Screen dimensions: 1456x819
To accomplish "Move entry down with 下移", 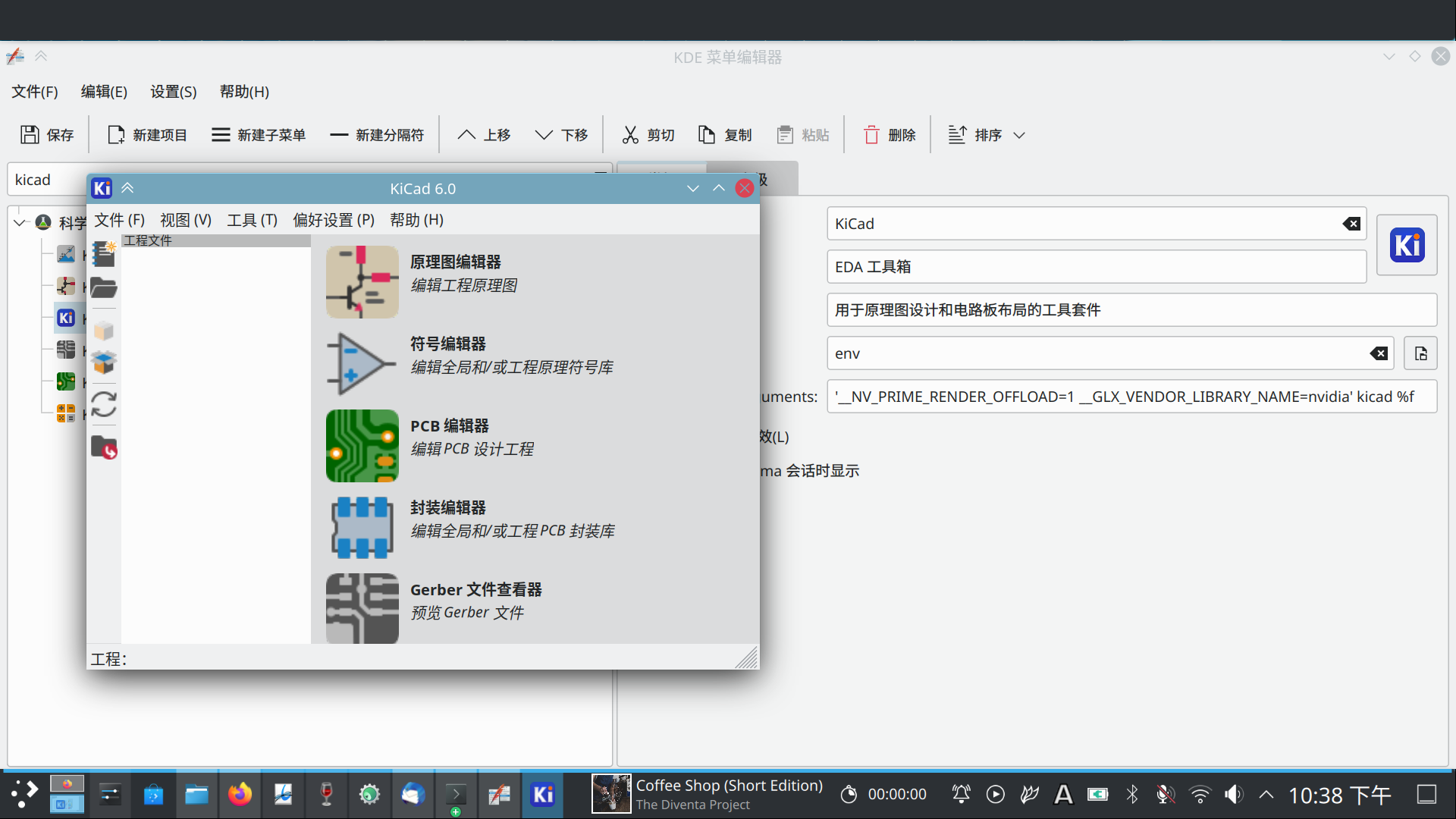I will (561, 135).
